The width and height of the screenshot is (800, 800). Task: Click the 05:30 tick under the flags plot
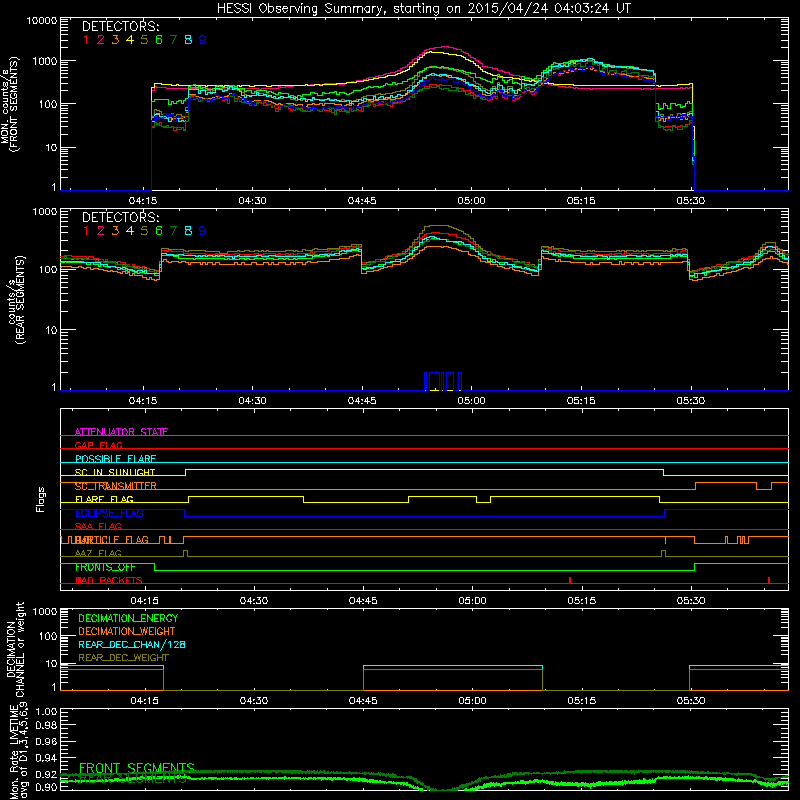pyautogui.click(x=691, y=601)
